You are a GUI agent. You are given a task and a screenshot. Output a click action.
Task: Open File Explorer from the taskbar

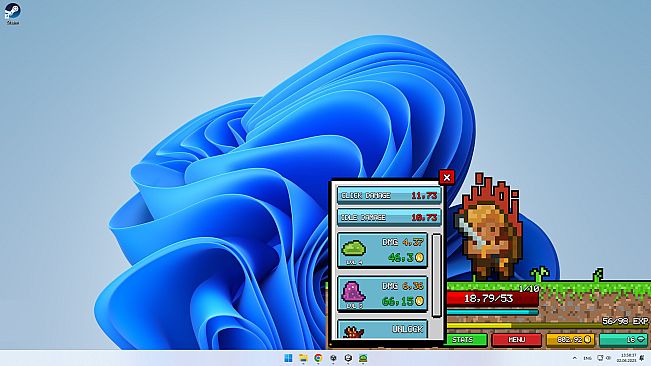[303, 358]
